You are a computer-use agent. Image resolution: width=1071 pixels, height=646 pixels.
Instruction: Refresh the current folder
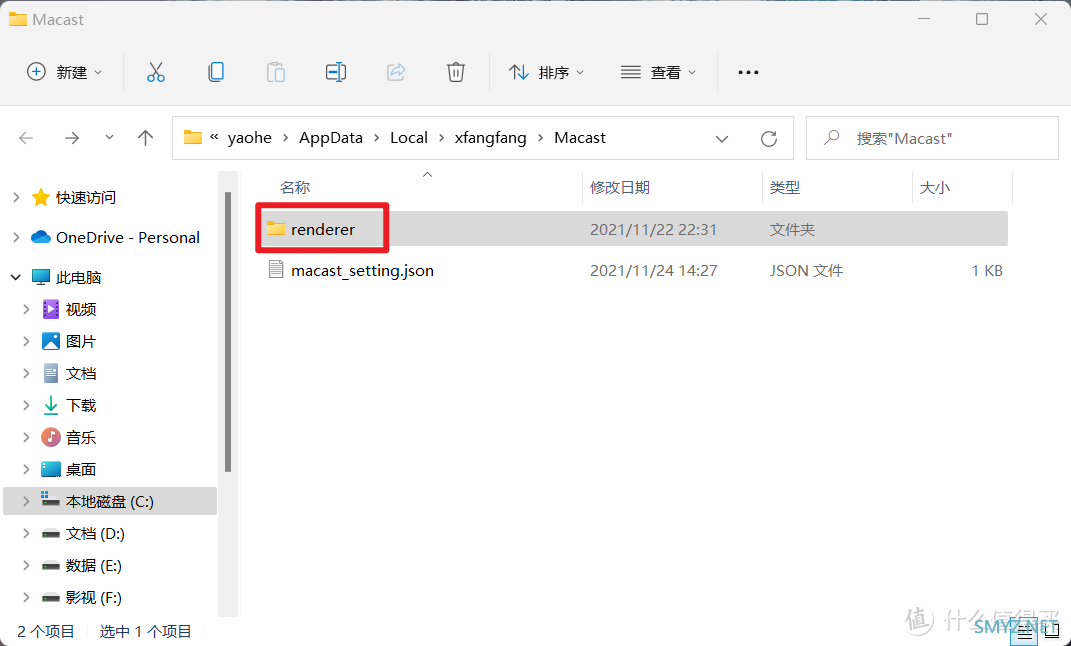pos(769,139)
